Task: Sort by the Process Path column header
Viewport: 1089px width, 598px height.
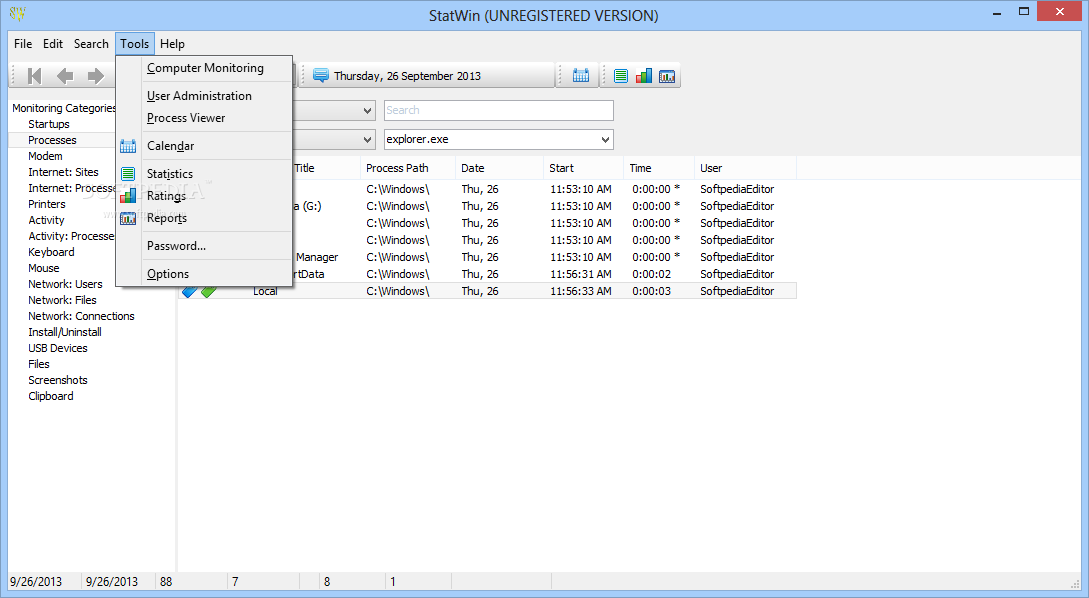Action: point(408,168)
